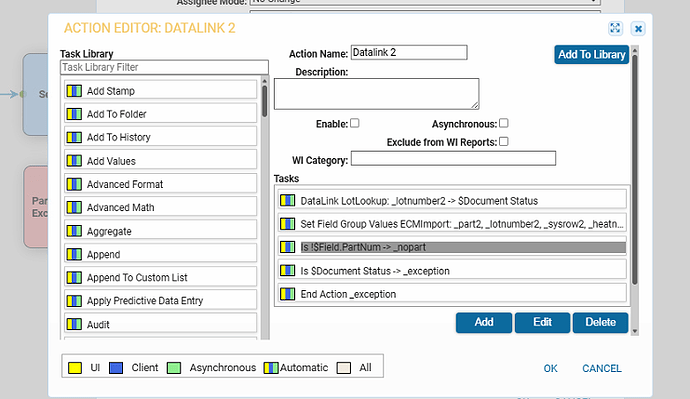Click the Is !$Field.PartNum task icon
Viewport: 690px width, 399px height.
tap(287, 247)
